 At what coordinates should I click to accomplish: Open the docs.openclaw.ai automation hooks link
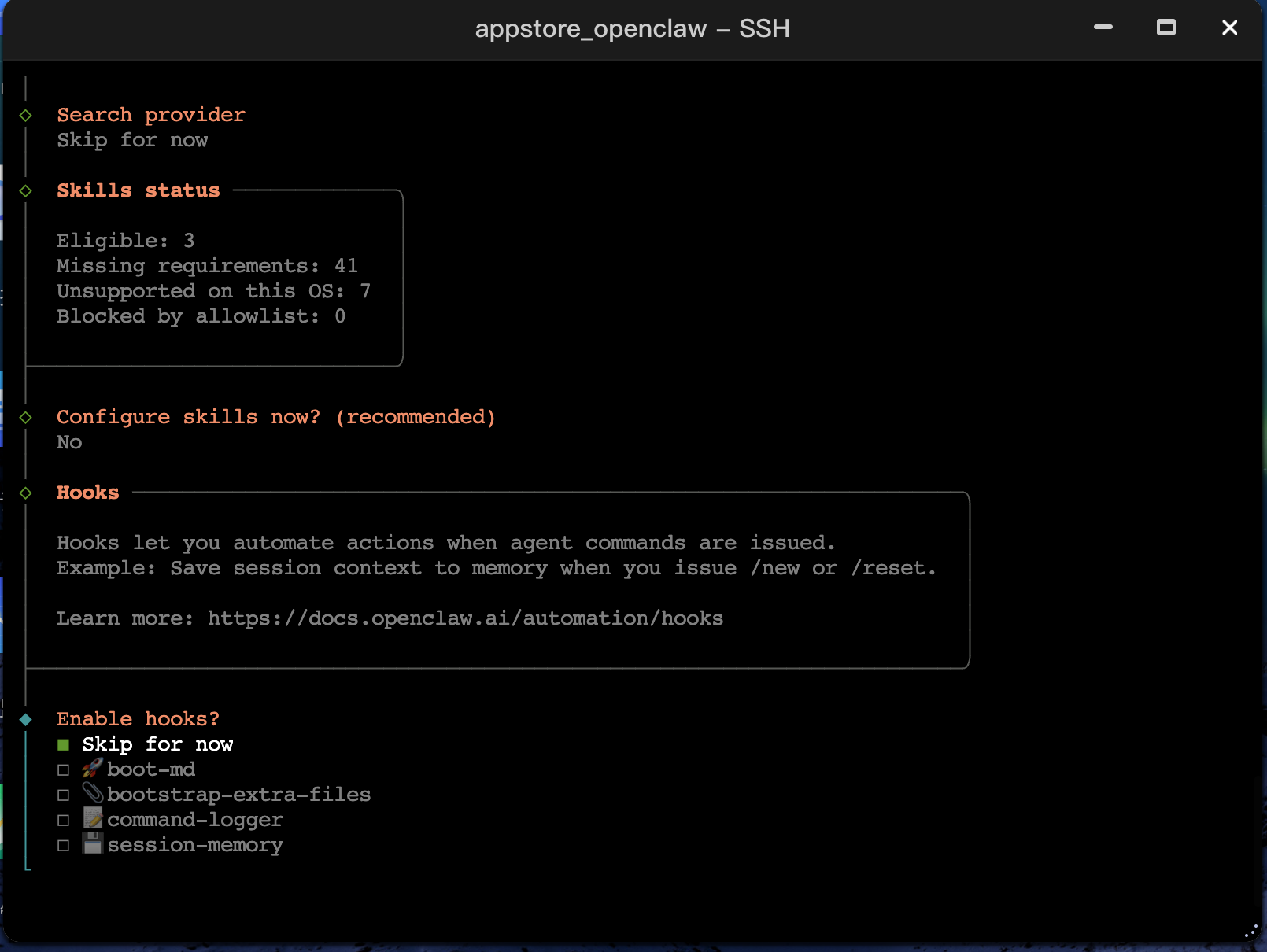coord(465,618)
